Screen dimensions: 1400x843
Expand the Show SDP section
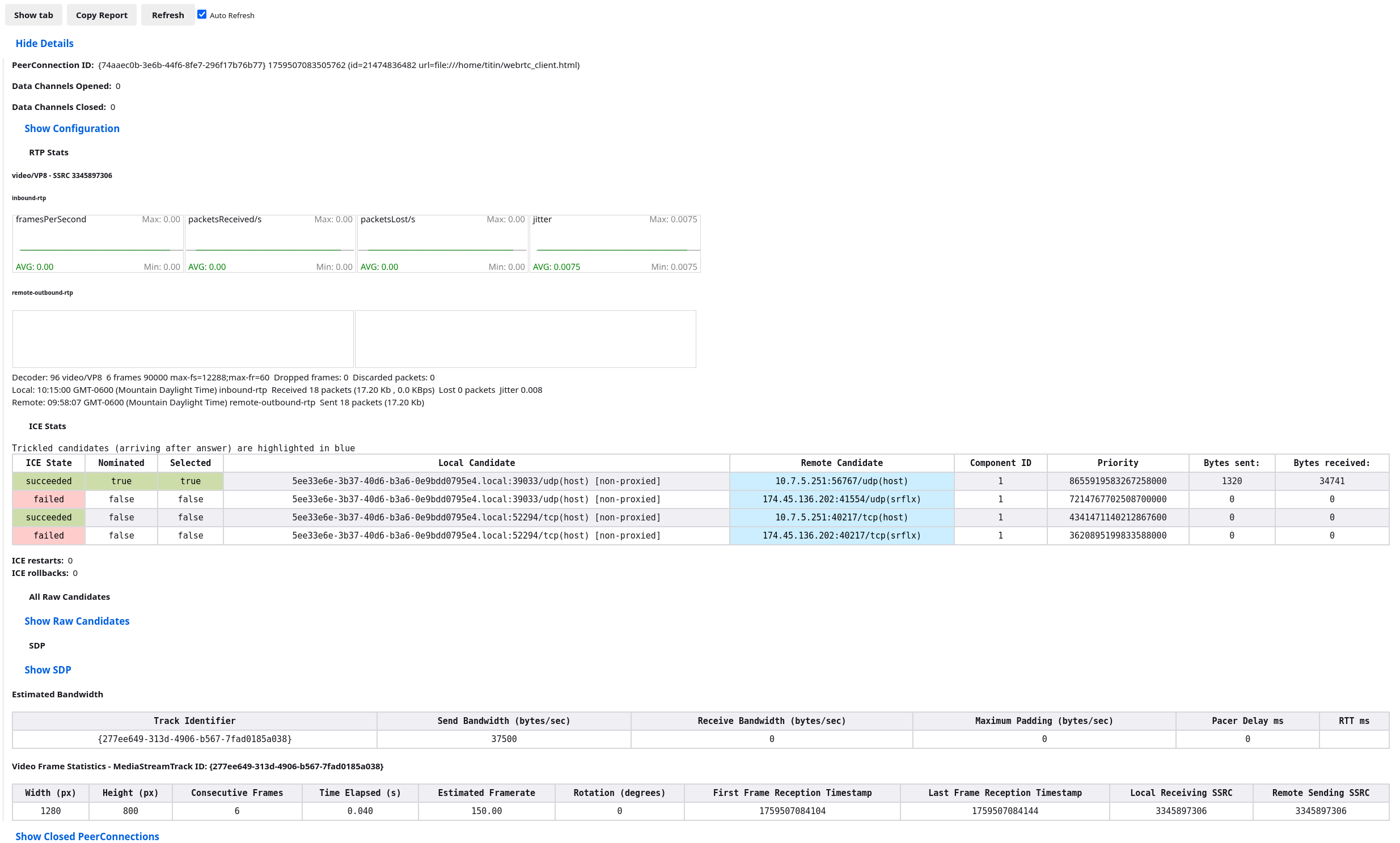[48, 670]
